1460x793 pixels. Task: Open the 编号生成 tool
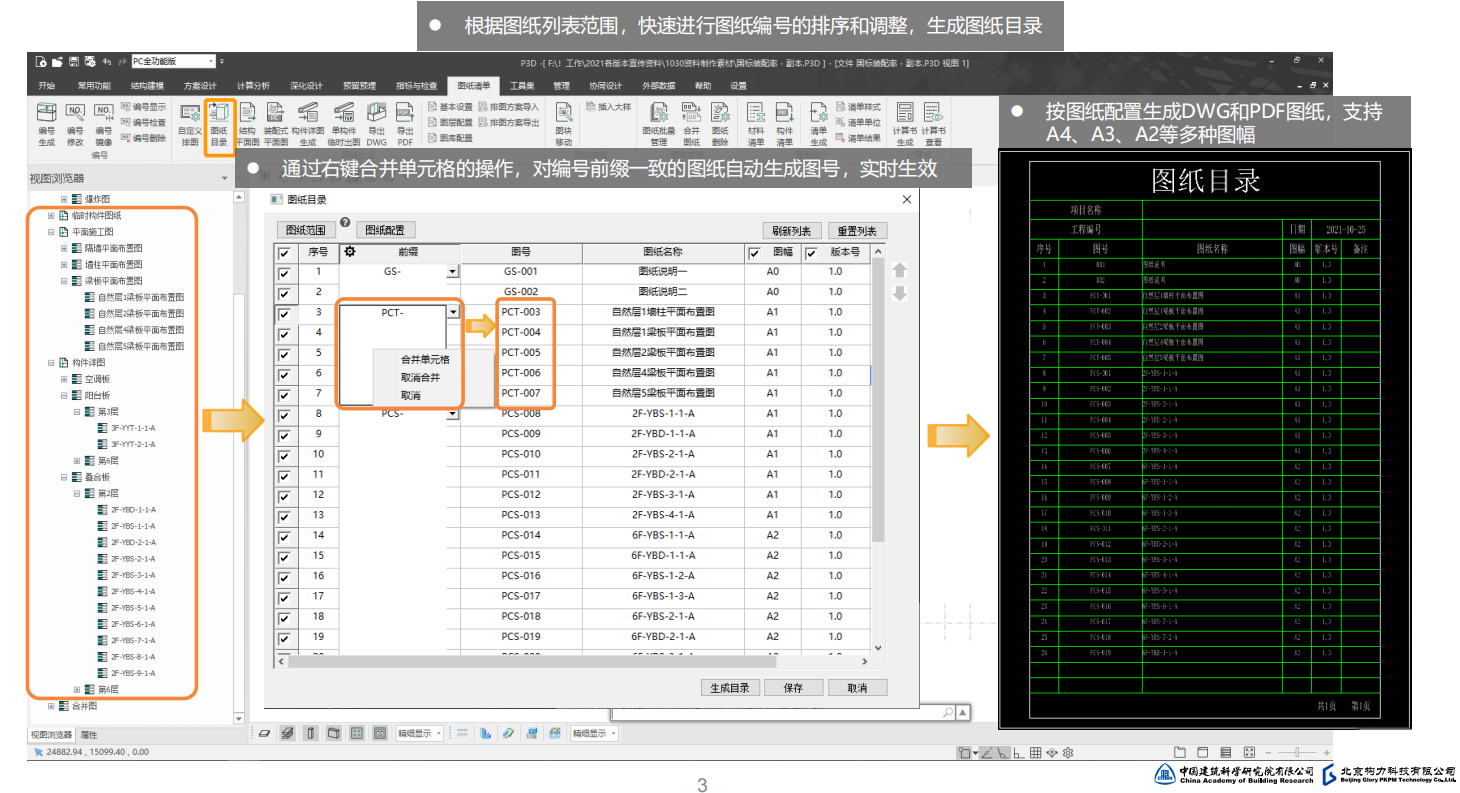point(47,122)
